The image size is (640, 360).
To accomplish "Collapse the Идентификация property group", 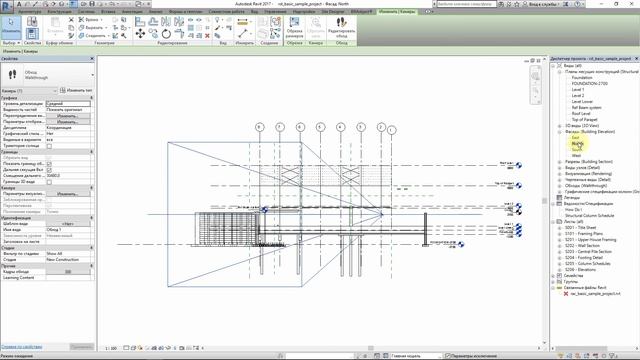I will [x=91, y=218].
